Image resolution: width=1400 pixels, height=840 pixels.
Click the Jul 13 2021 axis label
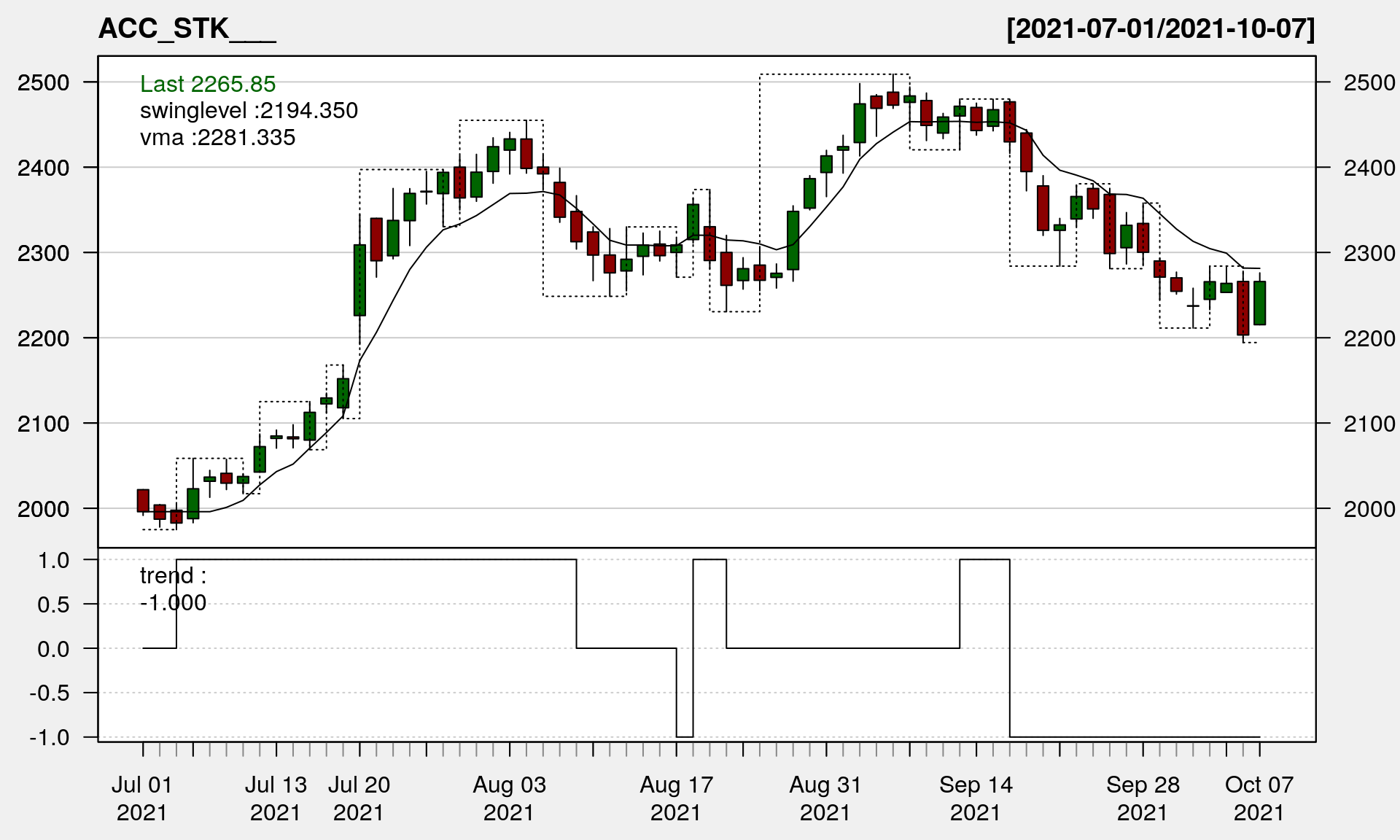[x=276, y=798]
